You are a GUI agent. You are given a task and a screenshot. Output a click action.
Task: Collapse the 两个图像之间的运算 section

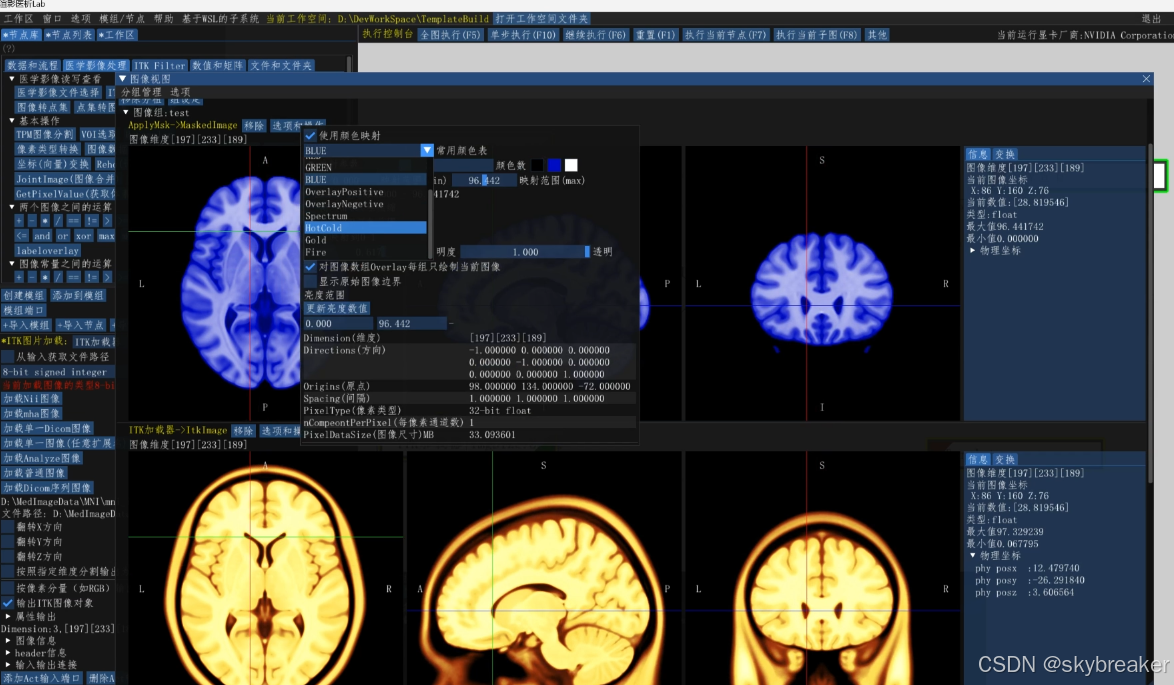tap(11, 207)
